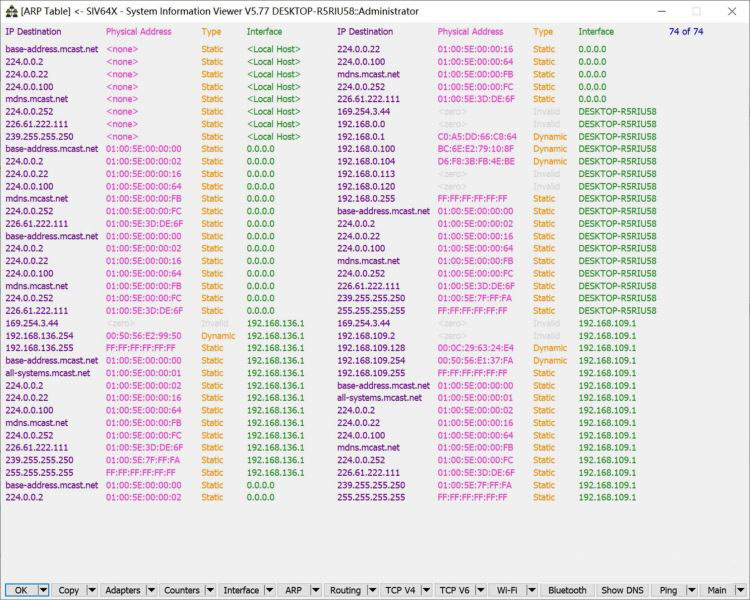Screen dimensions: 750x600
Task: Show the Counters view
Action: point(182,590)
